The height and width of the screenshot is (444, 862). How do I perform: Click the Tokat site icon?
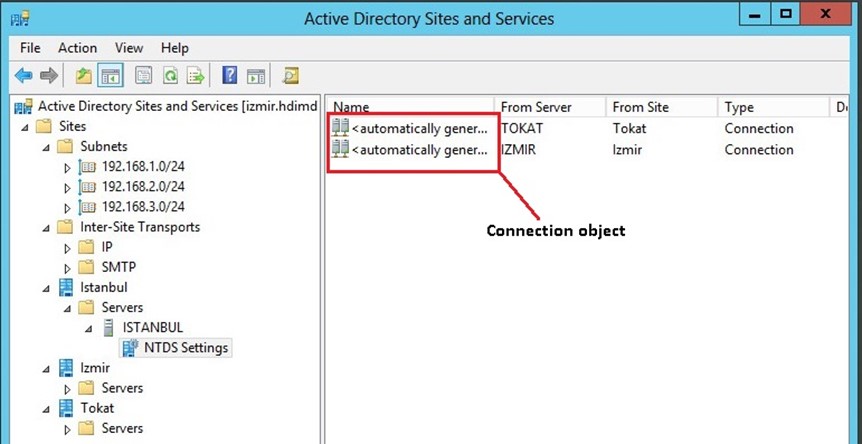66,408
